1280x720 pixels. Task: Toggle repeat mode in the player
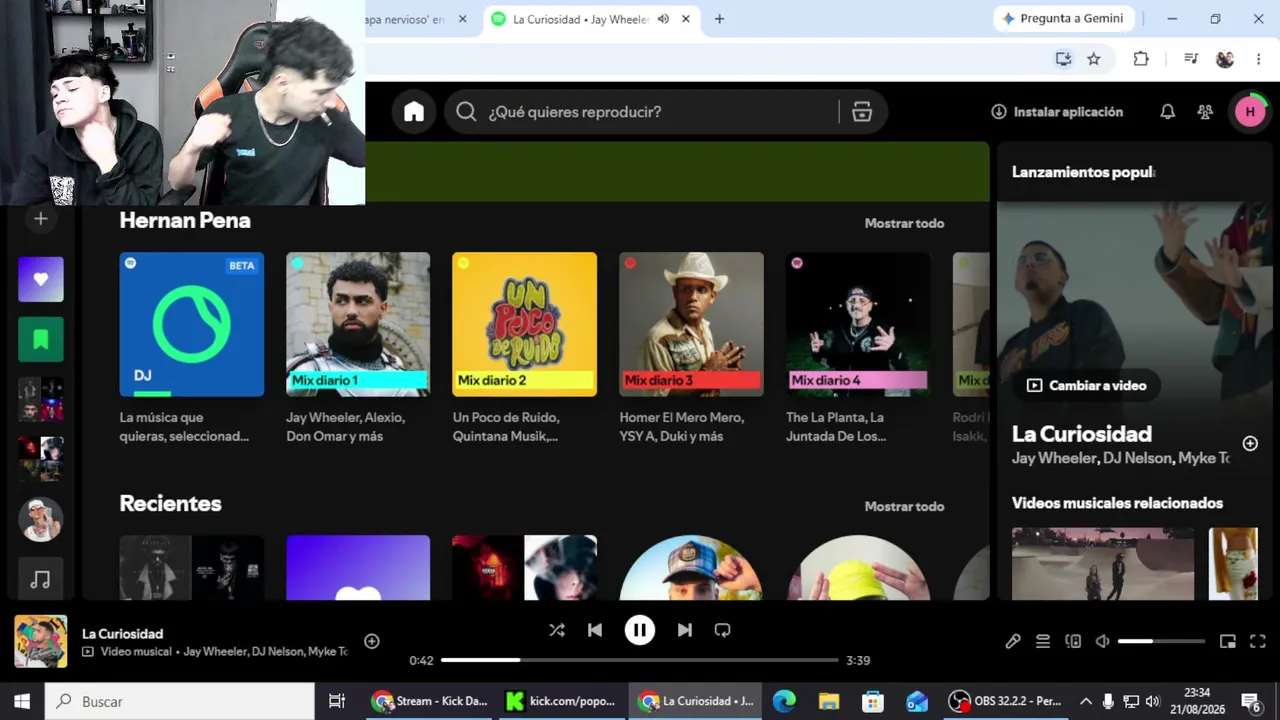tap(722, 630)
